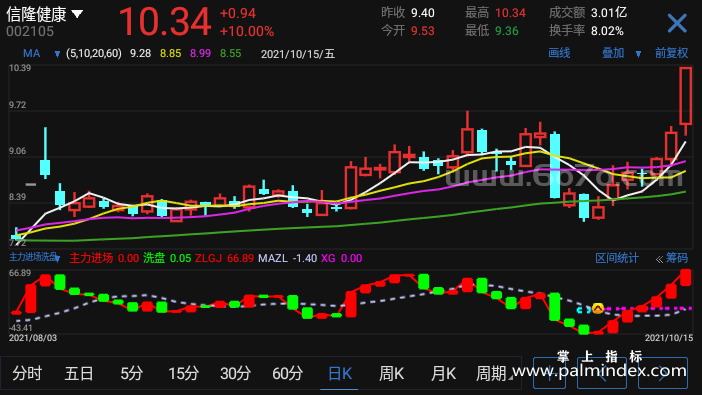Image resolution: width=702 pixels, height=395 pixels.
Task: Select the 日K daily chart tab
Action: tap(339, 373)
